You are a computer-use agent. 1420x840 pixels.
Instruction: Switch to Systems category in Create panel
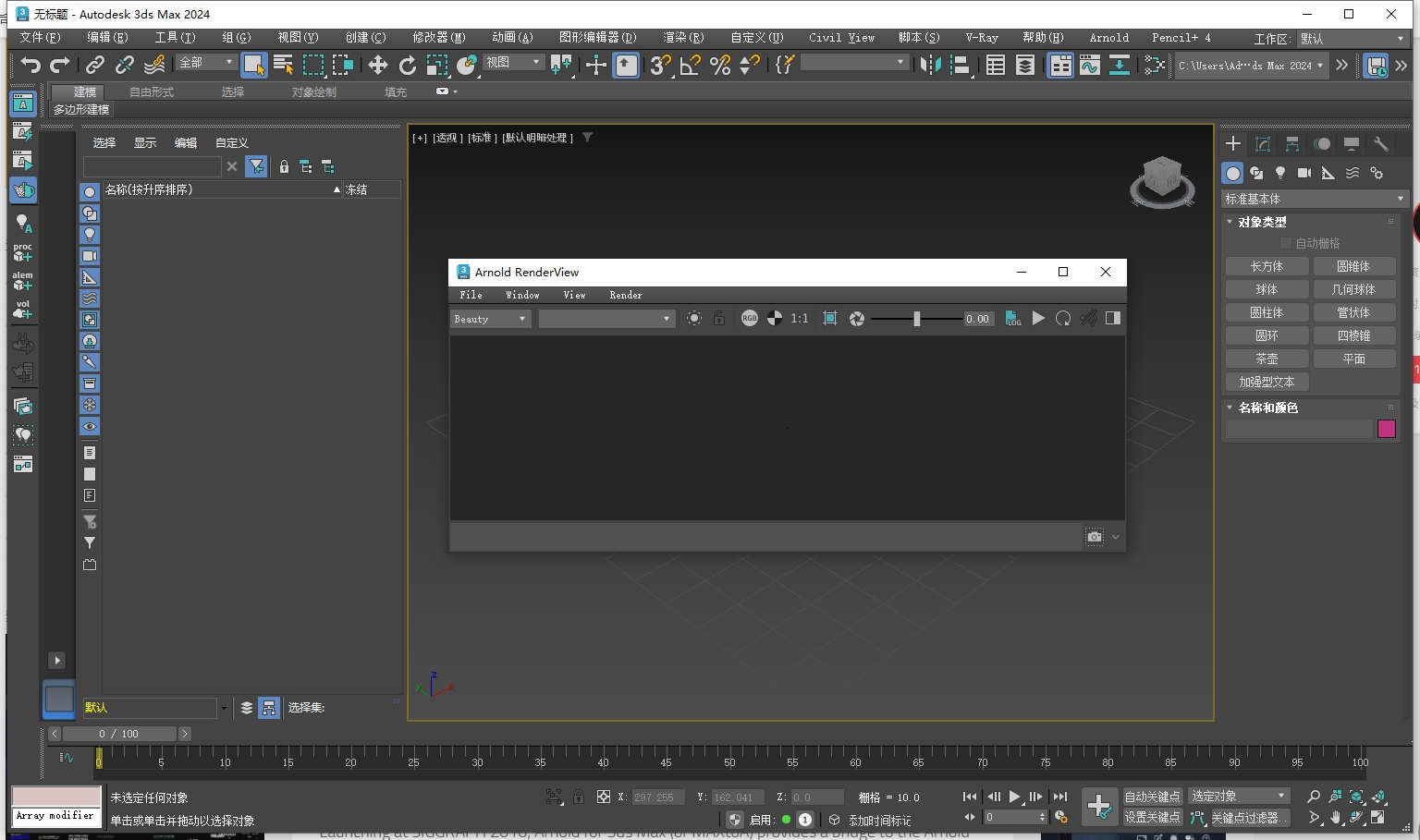click(x=1377, y=173)
